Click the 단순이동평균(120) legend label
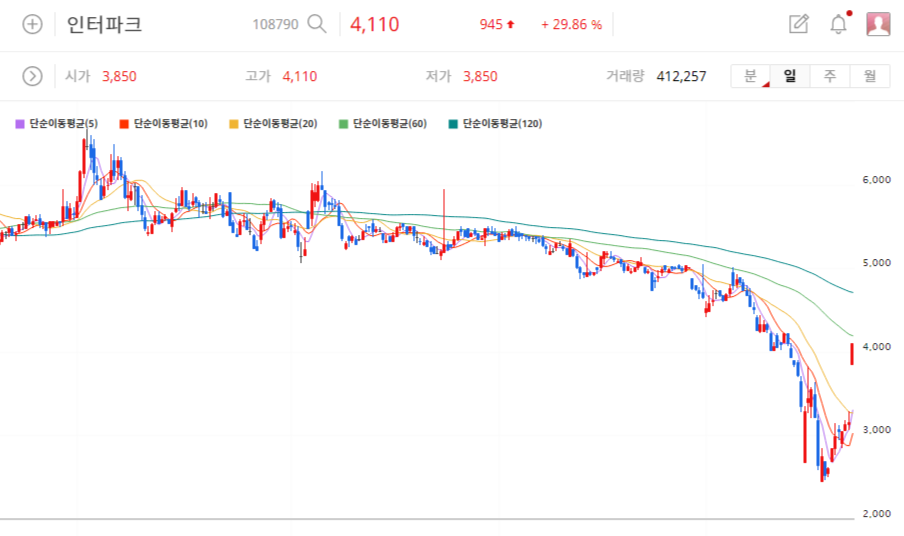The width and height of the screenshot is (904, 536). [x=502, y=123]
